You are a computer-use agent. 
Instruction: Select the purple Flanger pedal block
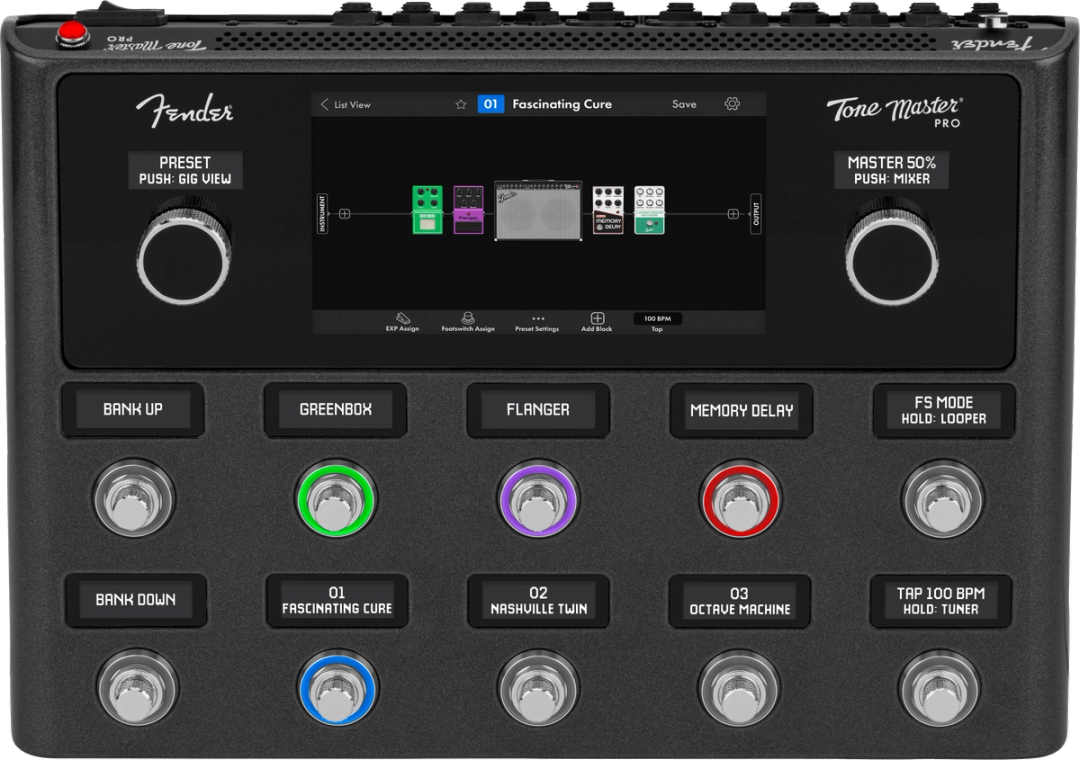point(468,209)
